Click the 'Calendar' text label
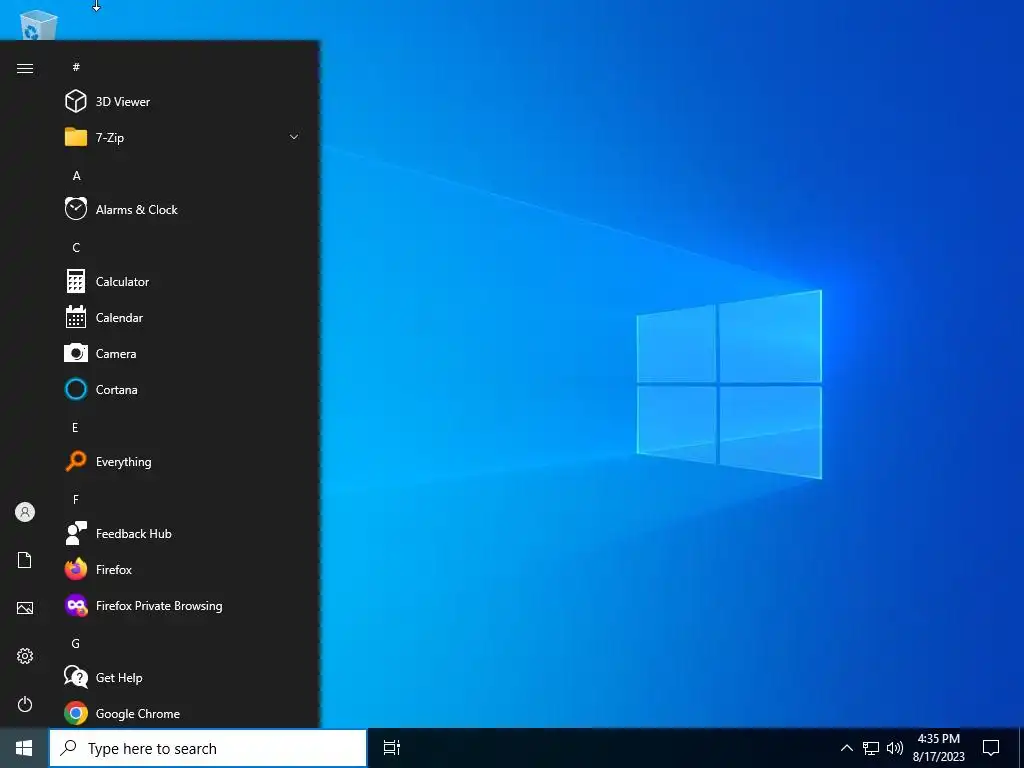 click(x=119, y=317)
